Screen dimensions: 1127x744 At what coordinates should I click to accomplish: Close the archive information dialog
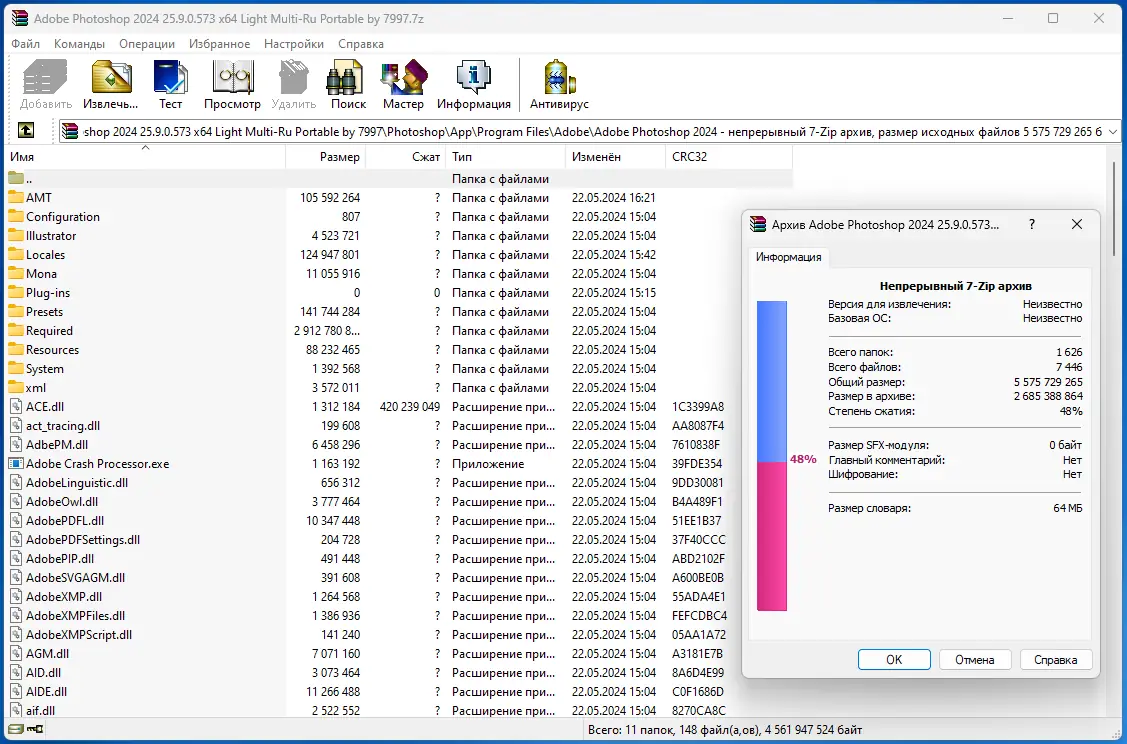(x=1077, y=224)
